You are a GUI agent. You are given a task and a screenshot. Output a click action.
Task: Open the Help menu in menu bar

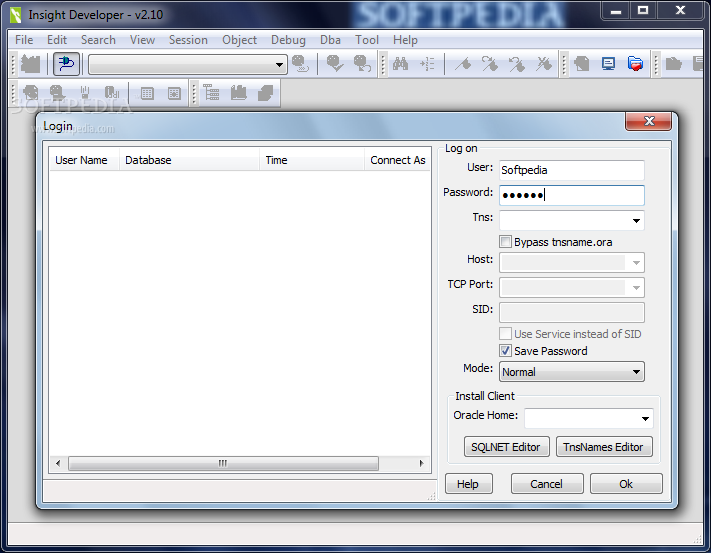click(405, 40)
